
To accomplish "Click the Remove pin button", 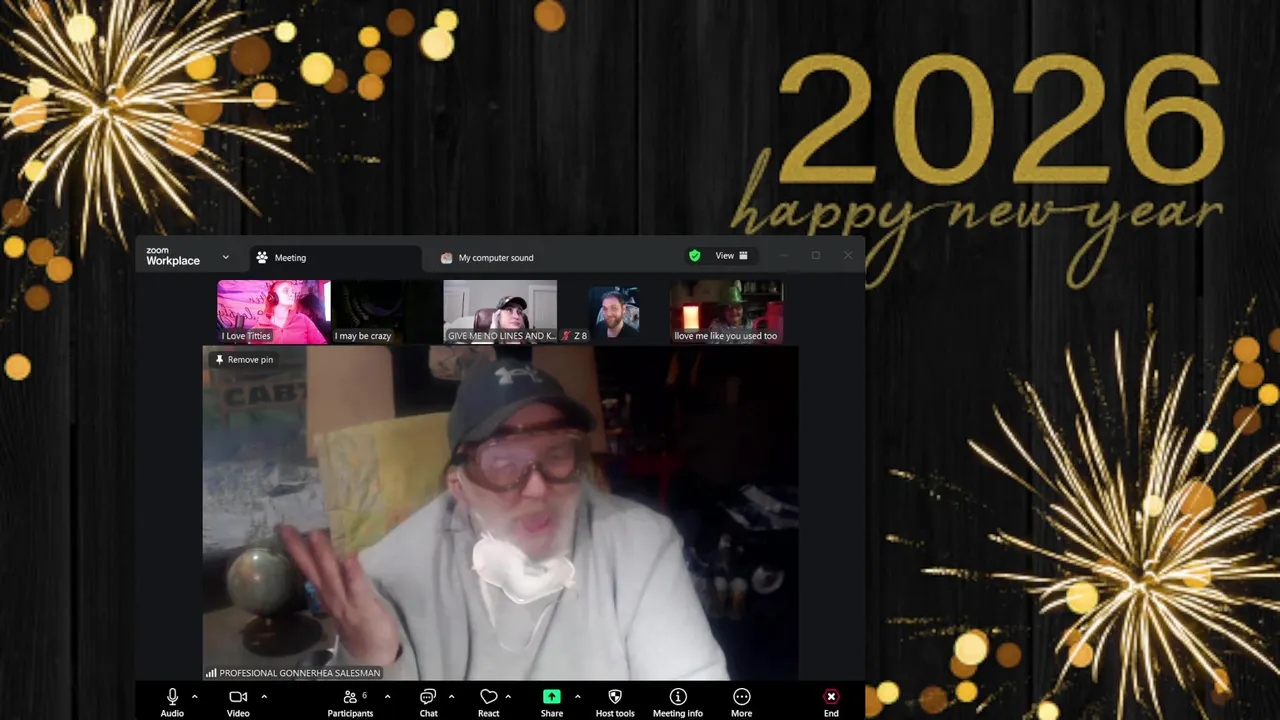I will point(244,360).
